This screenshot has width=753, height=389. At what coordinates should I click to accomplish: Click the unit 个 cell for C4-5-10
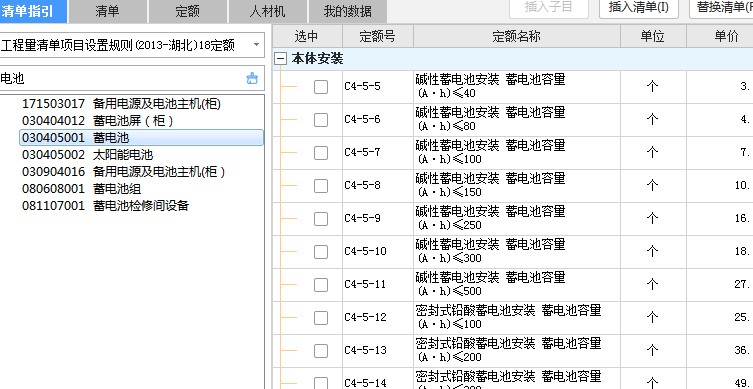pyautogui.click(x=653, y=252)
